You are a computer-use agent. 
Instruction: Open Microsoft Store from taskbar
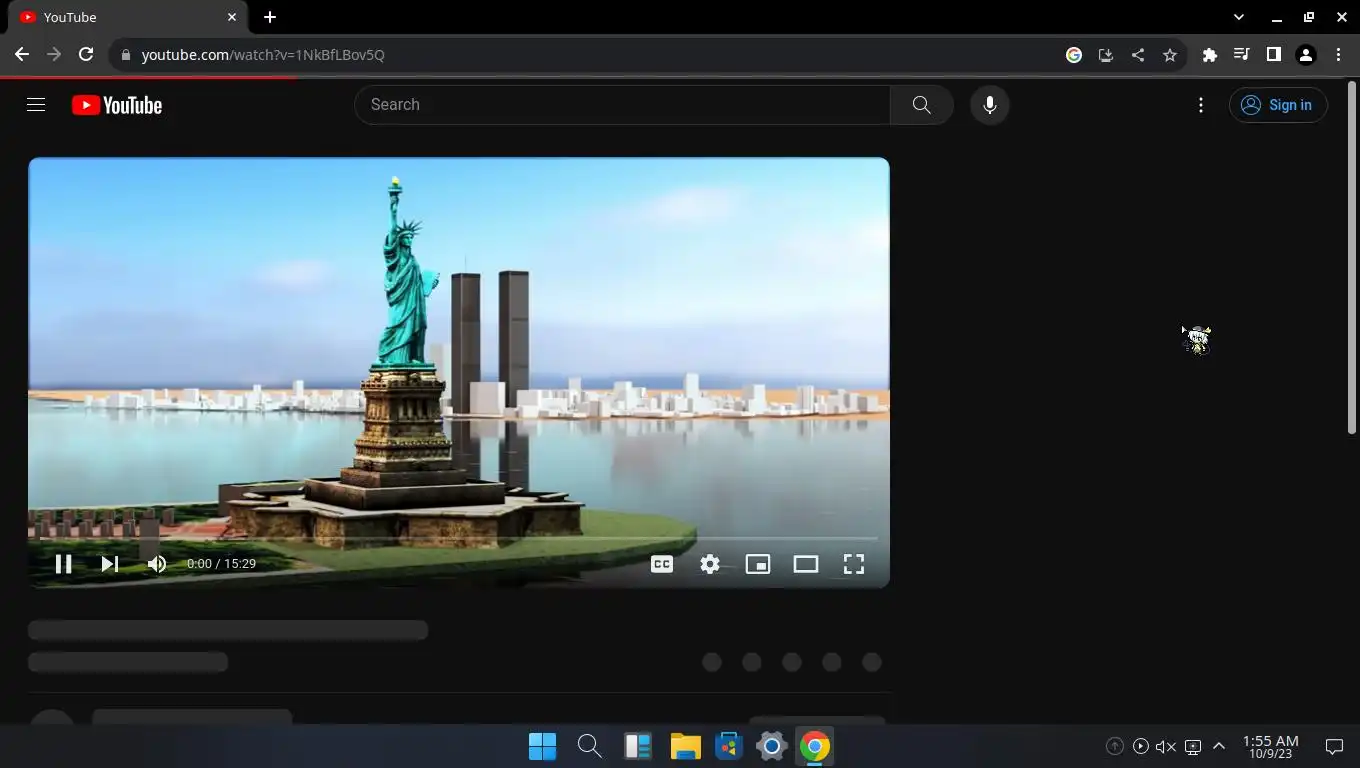click(x=729, y=746)
